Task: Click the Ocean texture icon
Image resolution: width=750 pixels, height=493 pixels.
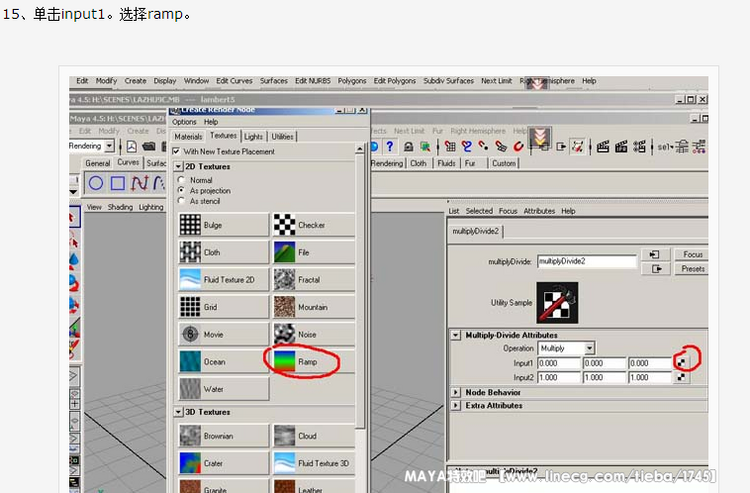Action: tap(190, 361)
